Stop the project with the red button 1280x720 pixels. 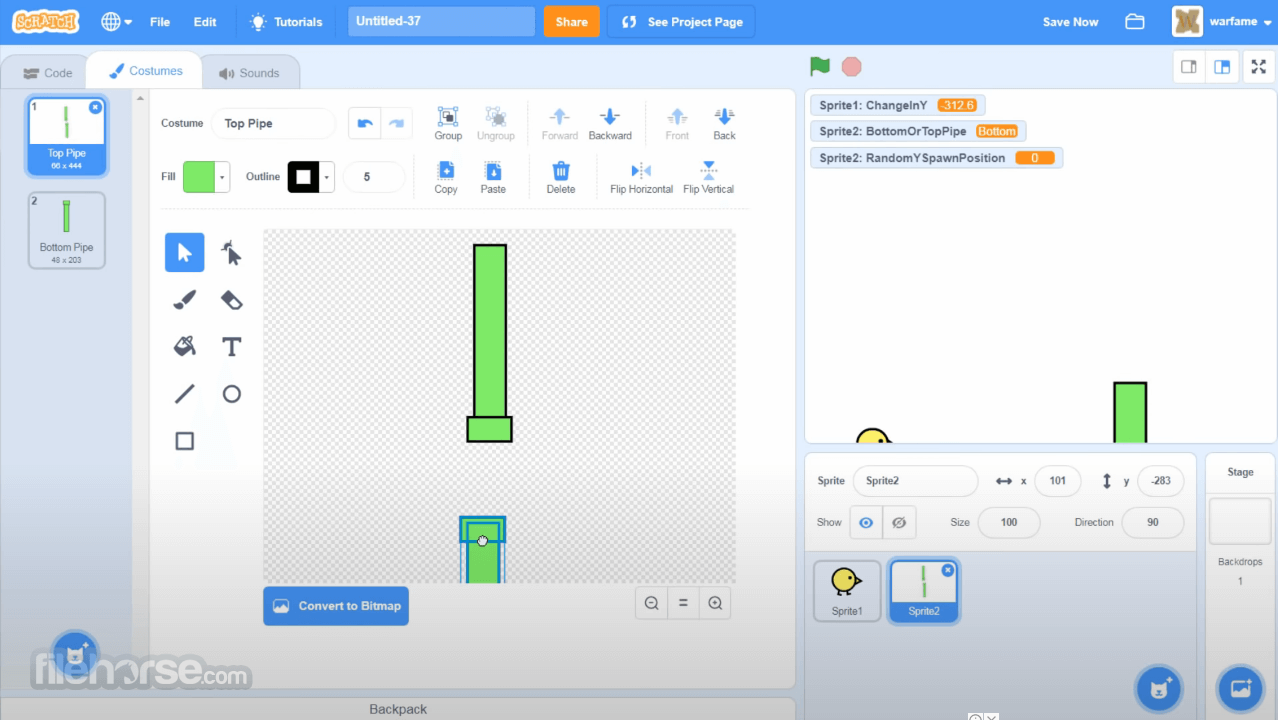point(851,67)
